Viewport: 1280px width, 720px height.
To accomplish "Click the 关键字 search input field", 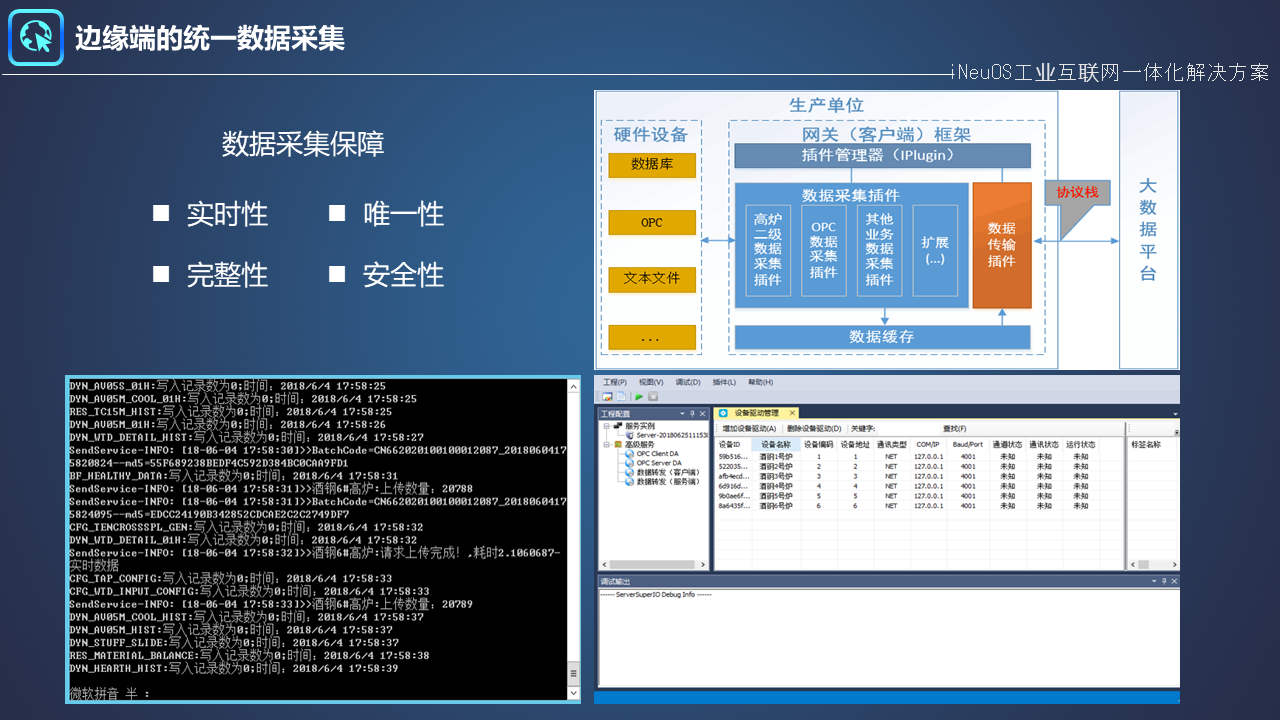I will point(905,429).
